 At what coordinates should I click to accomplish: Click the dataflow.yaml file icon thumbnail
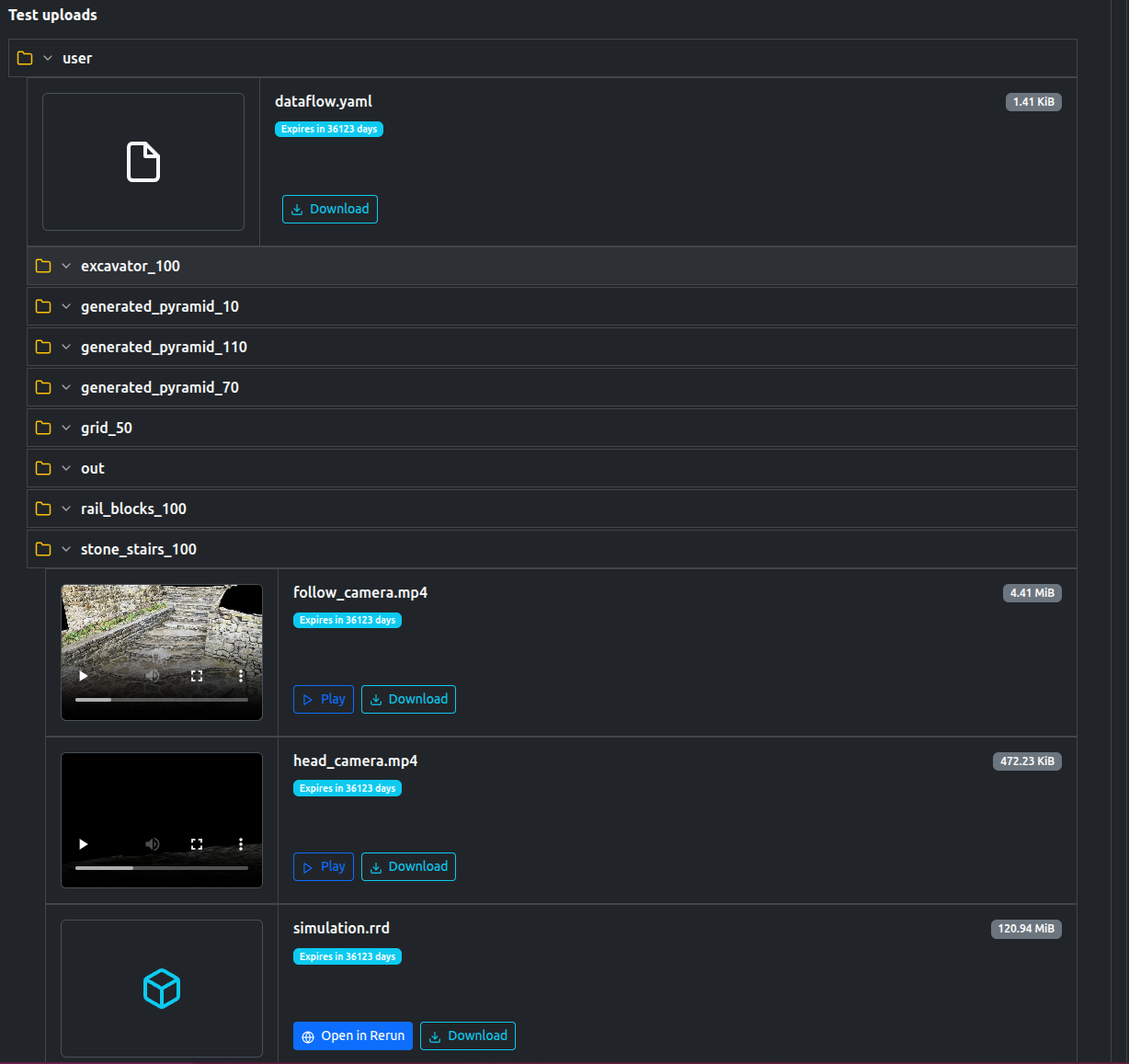143,162
